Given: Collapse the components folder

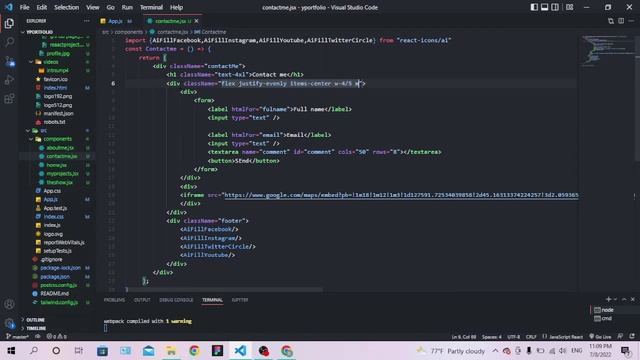Looking at the screenshot, I should coord(58,139).
